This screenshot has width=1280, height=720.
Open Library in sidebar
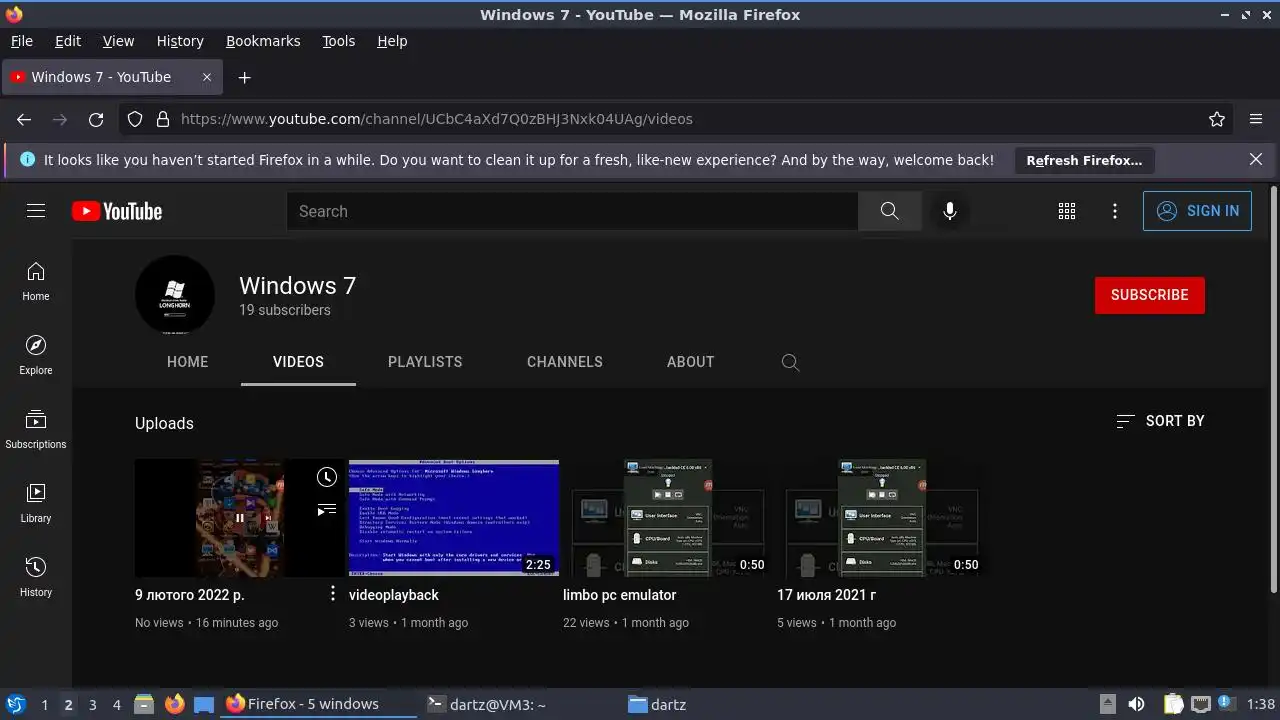36,503
